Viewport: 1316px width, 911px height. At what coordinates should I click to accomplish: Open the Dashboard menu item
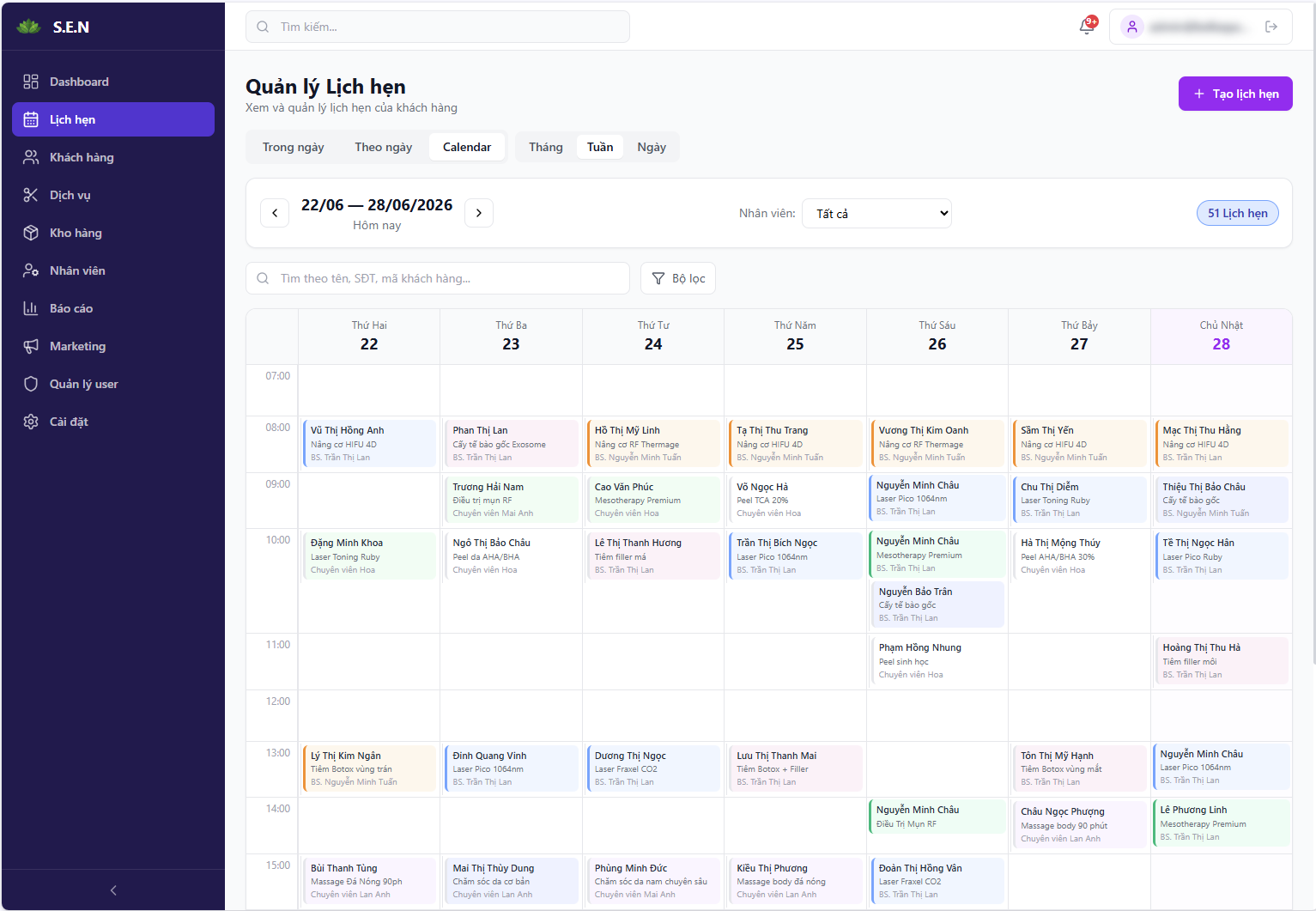[113, 82]
